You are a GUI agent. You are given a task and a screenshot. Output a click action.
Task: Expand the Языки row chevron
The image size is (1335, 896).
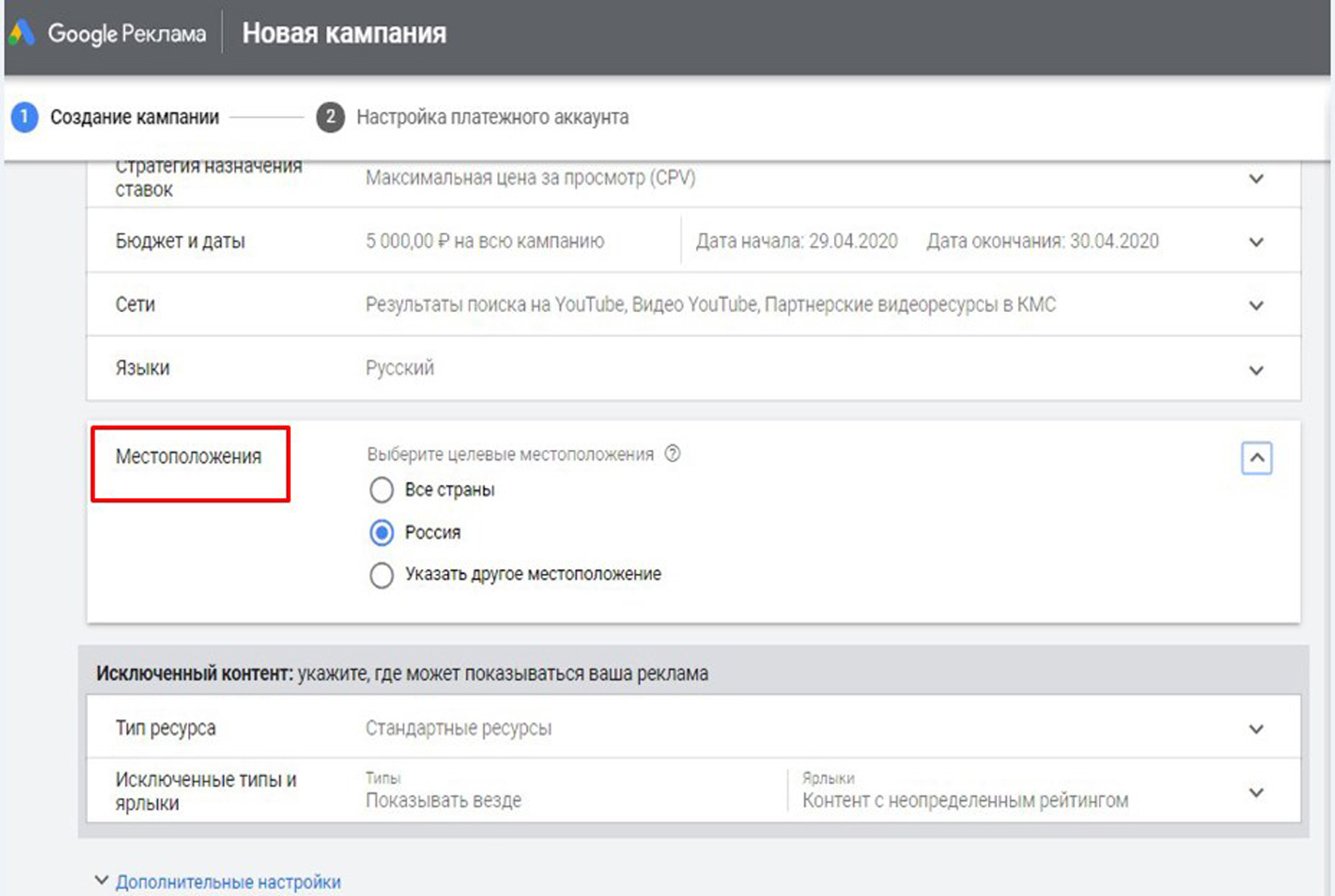1256,370
